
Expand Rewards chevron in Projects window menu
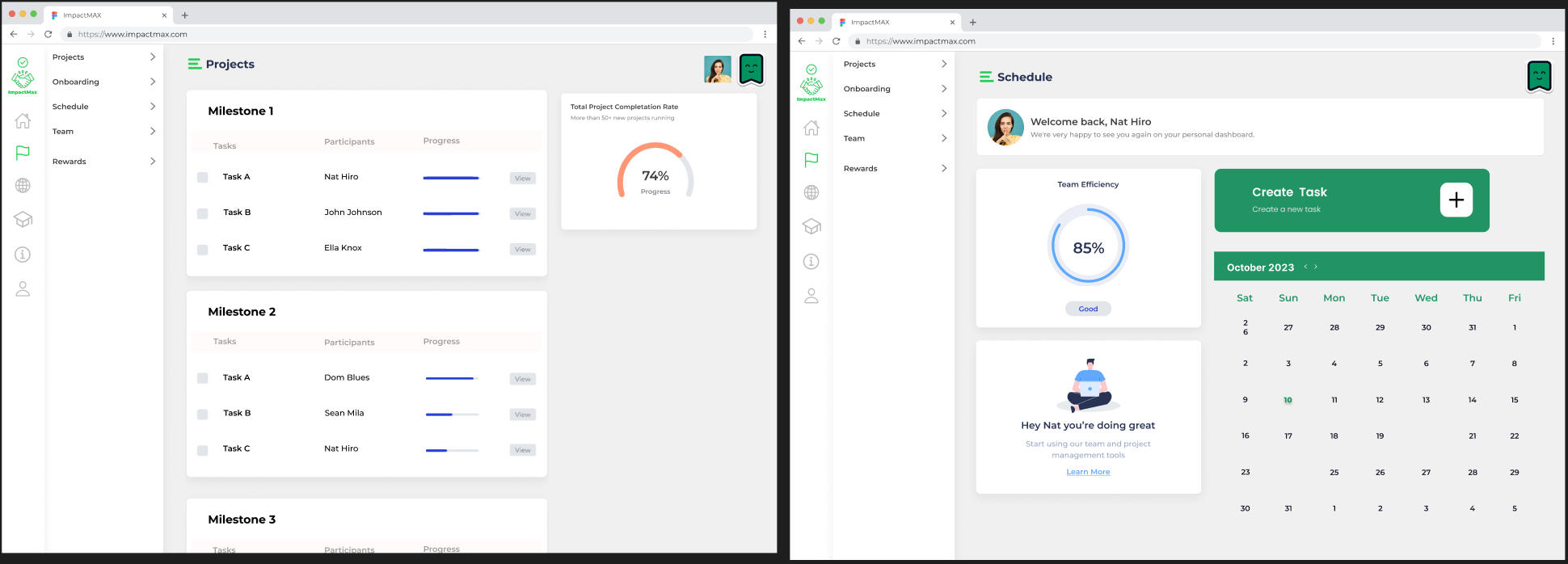click(153, 162)
